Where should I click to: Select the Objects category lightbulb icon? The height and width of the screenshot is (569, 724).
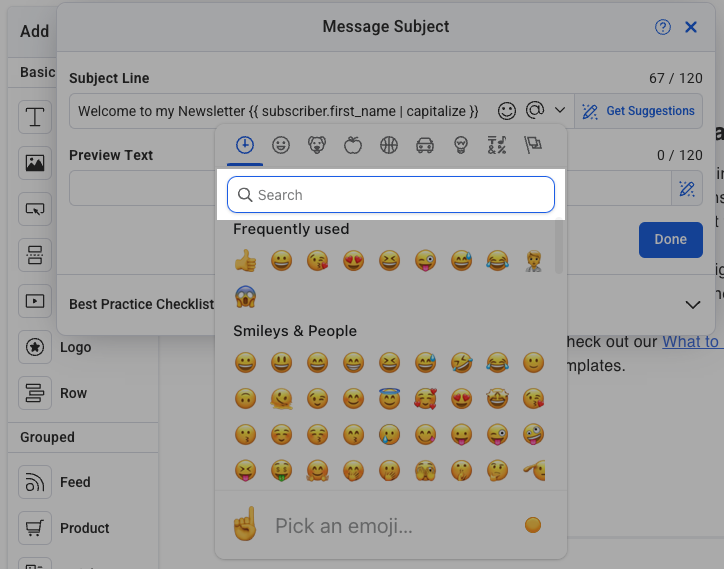click(x=461, y=146)
